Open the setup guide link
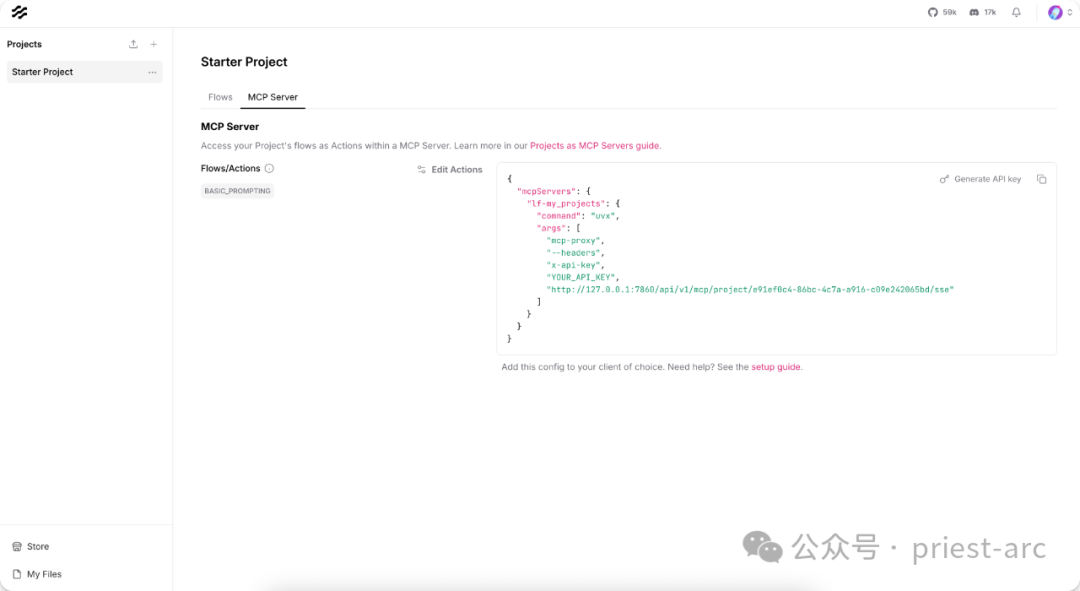Viewport: 1080px width, 591px height. (x=776, y=367)
